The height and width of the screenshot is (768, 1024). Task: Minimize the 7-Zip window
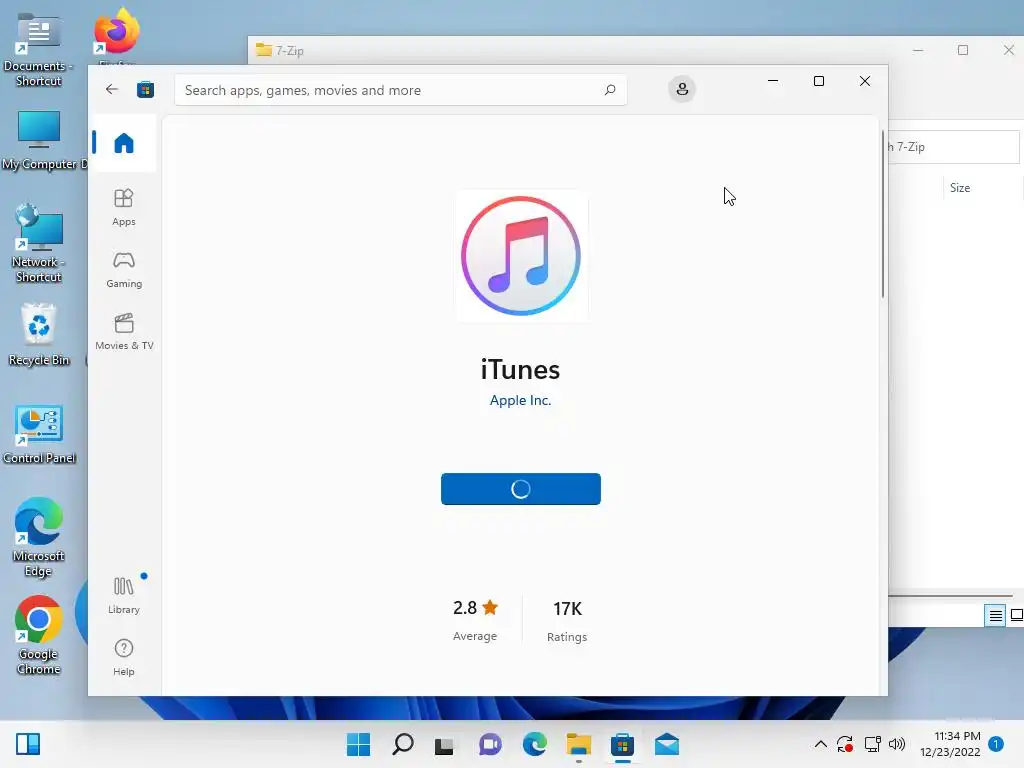point(918,50)
